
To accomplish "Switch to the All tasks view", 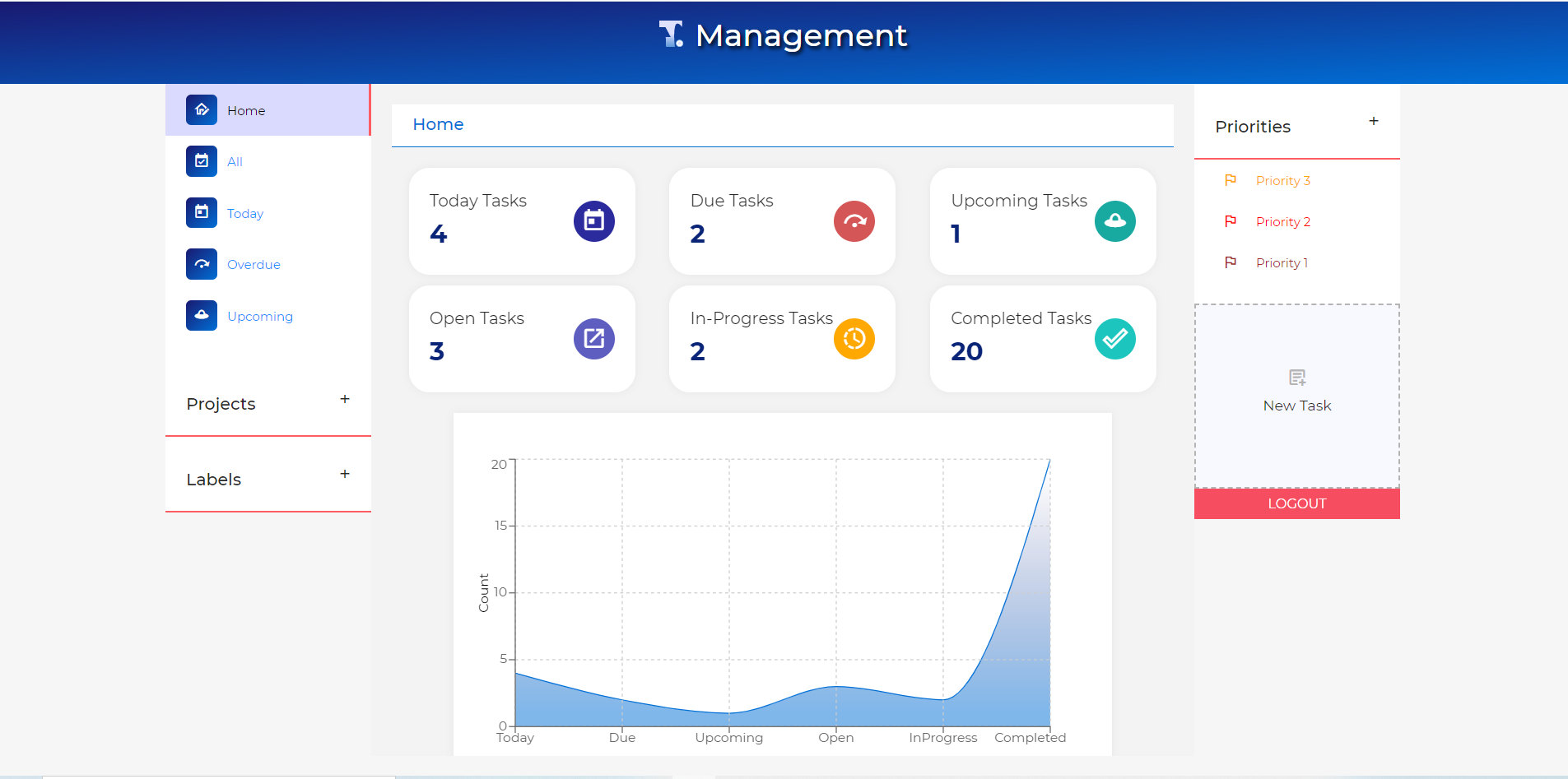I will click(235, 161).
